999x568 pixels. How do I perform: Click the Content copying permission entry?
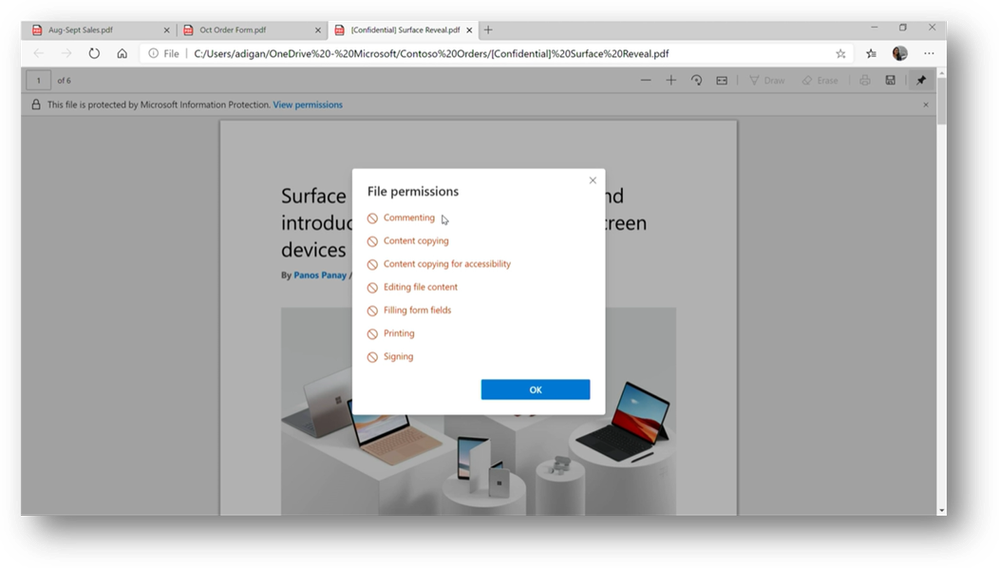pos(408,241)
